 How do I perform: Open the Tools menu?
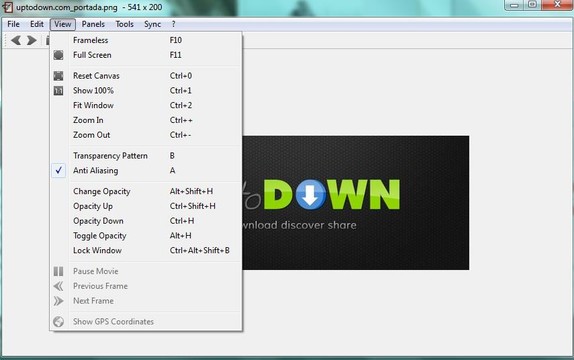[x=124, y=24]
